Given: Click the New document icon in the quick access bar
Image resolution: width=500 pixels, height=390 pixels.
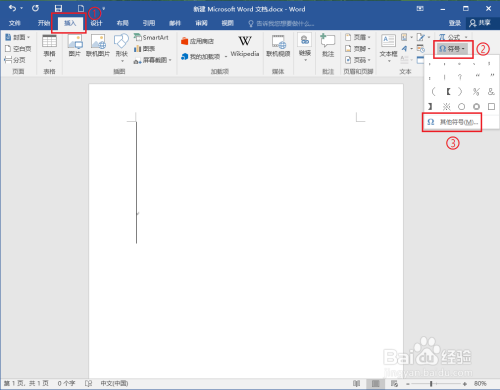Looking at the screenshot, I should click(81, 8).
